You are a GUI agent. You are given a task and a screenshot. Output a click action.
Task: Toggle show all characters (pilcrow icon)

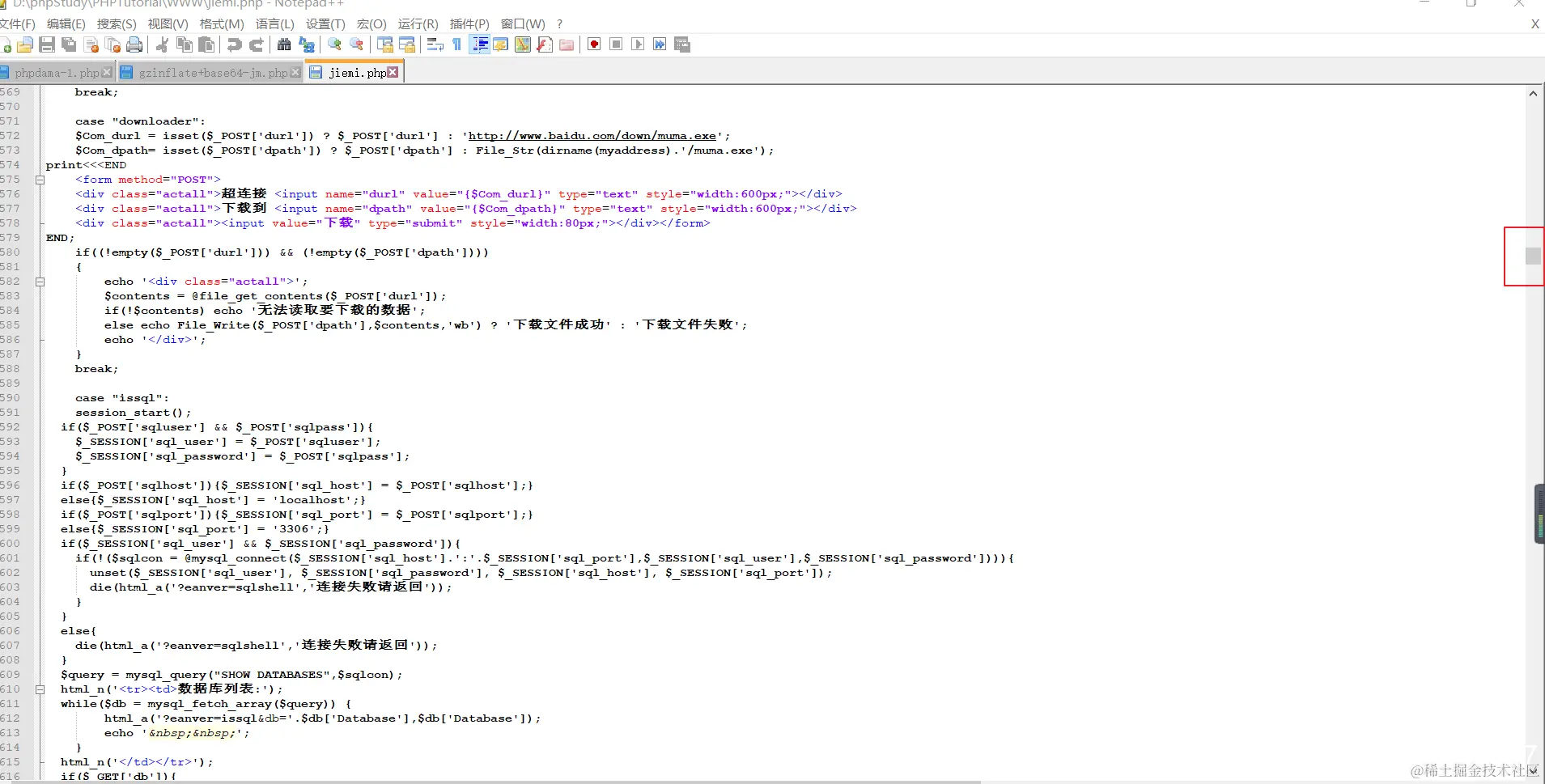[457, 44]
